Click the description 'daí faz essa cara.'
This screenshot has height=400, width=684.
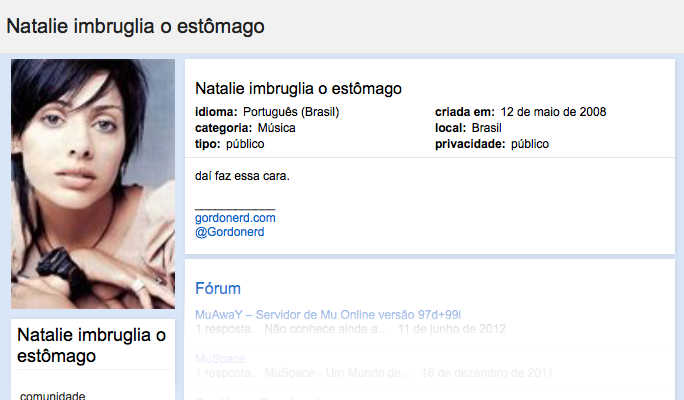point(242,176)
